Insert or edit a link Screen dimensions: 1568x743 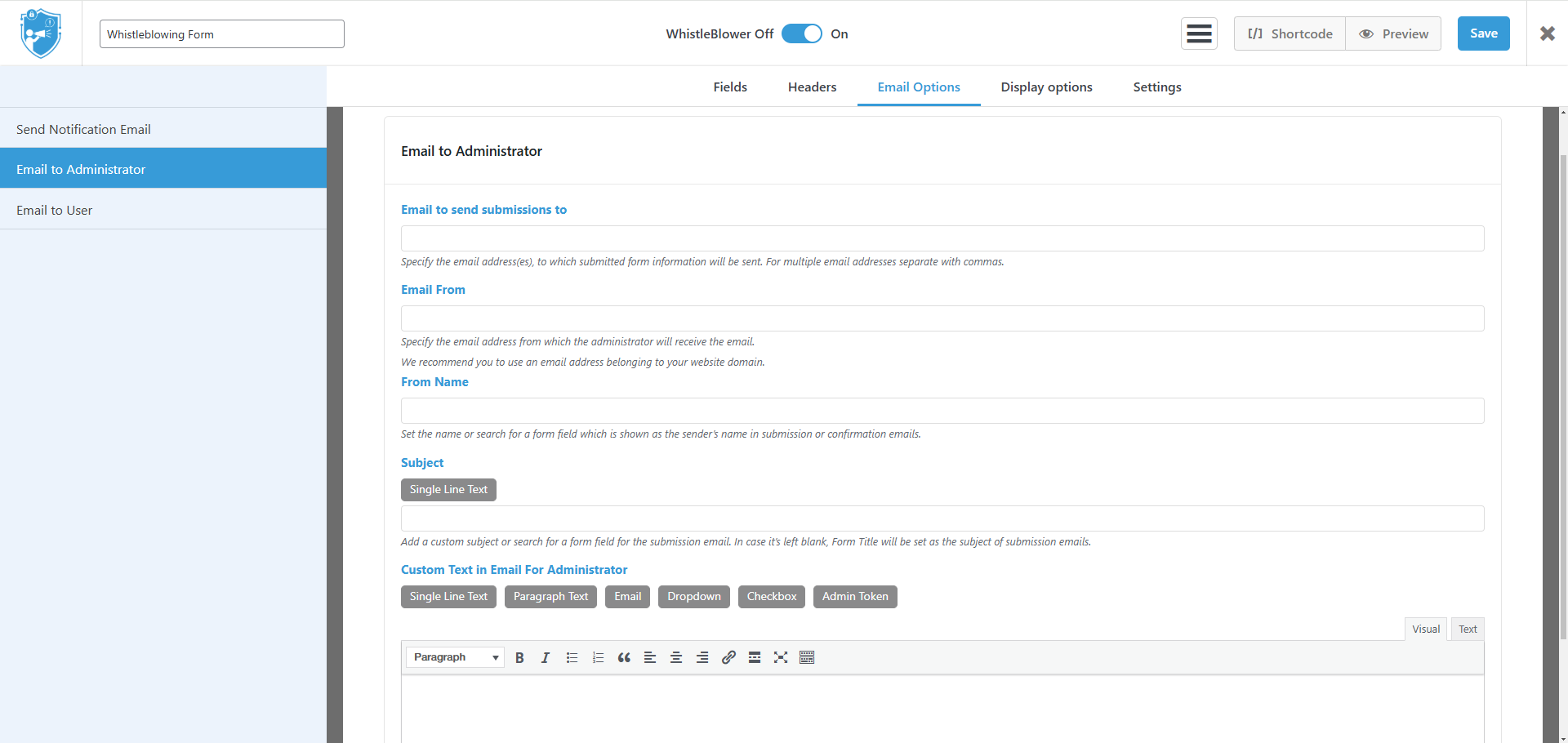728,657
